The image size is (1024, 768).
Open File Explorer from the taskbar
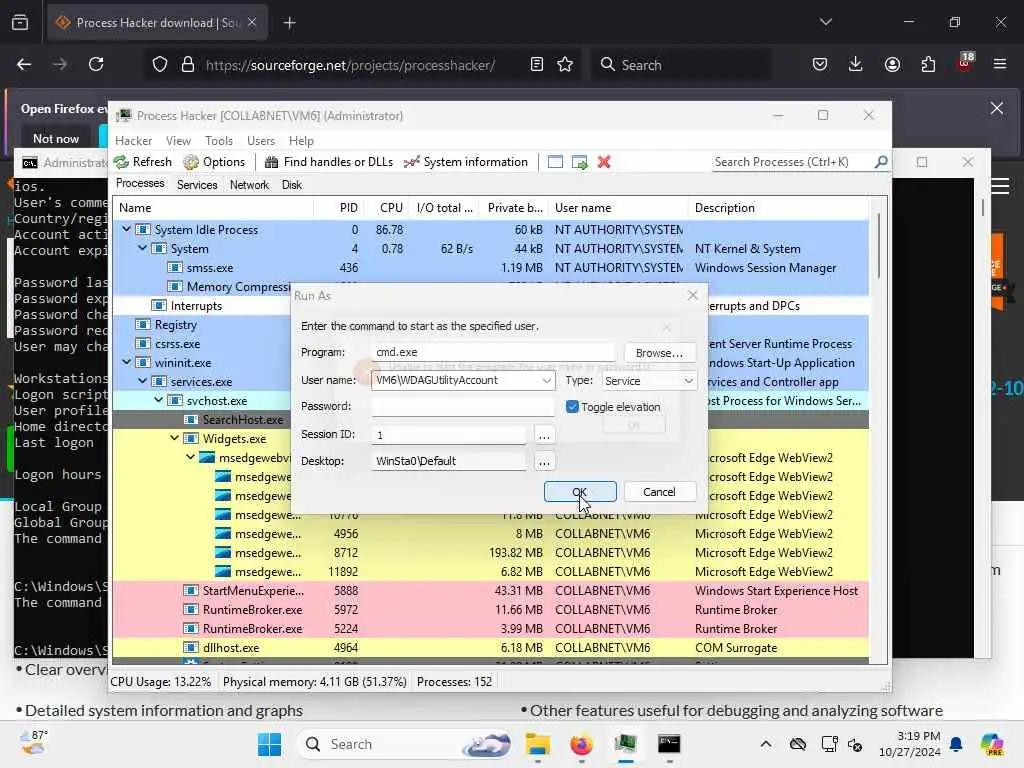point(538,744)
